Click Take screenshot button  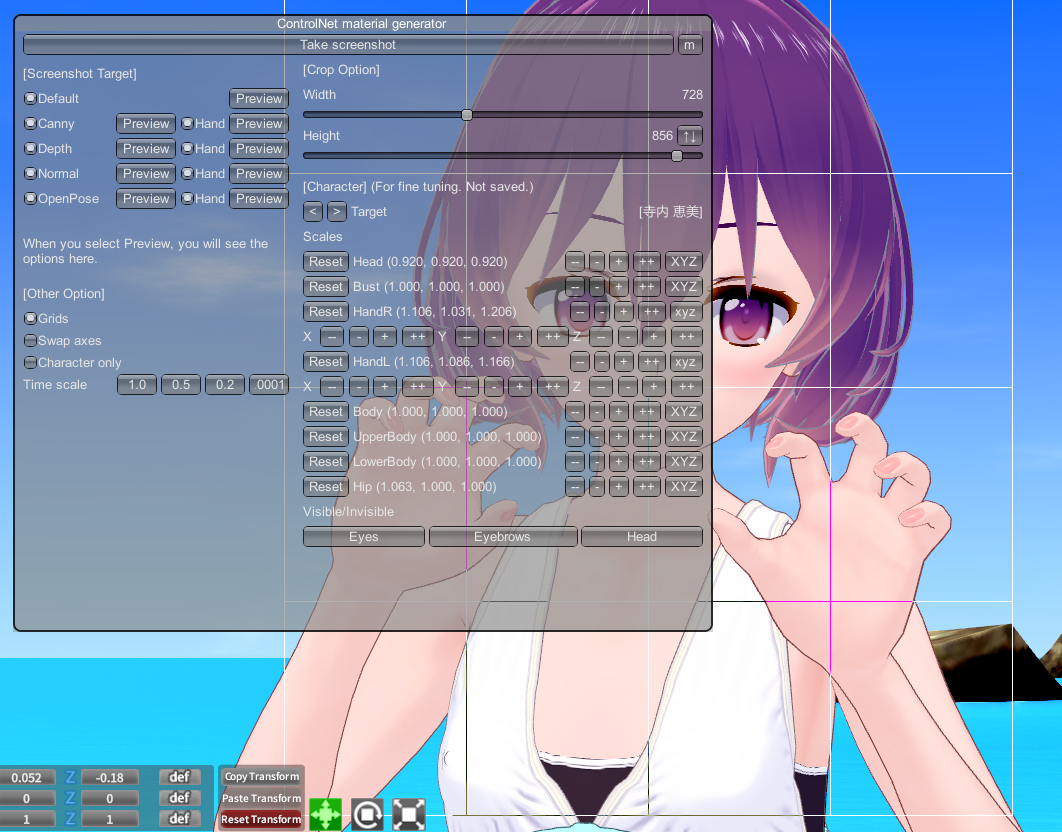point(348,45)
